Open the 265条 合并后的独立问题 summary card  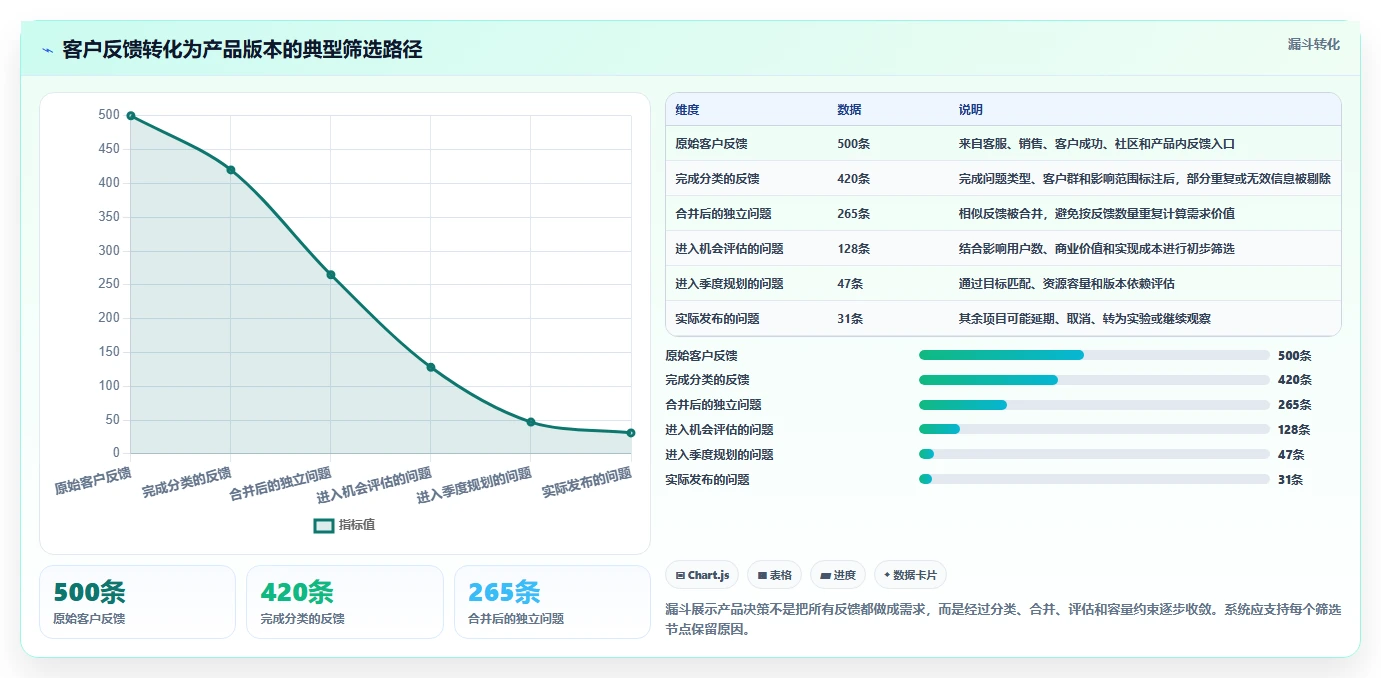point(552,602)
